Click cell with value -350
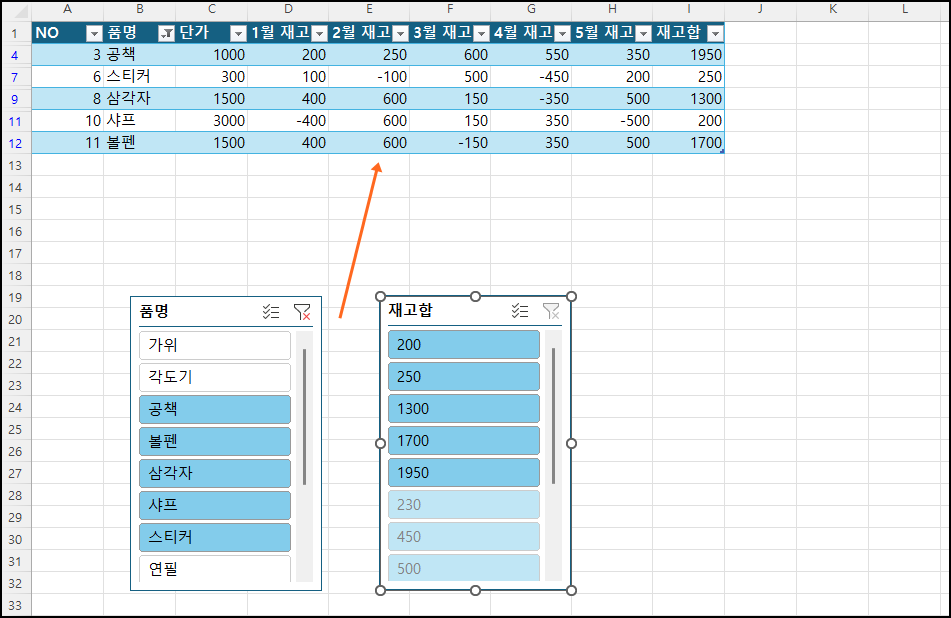The width and height of the screenshot is (951, 618). click(x=531, y=99)
